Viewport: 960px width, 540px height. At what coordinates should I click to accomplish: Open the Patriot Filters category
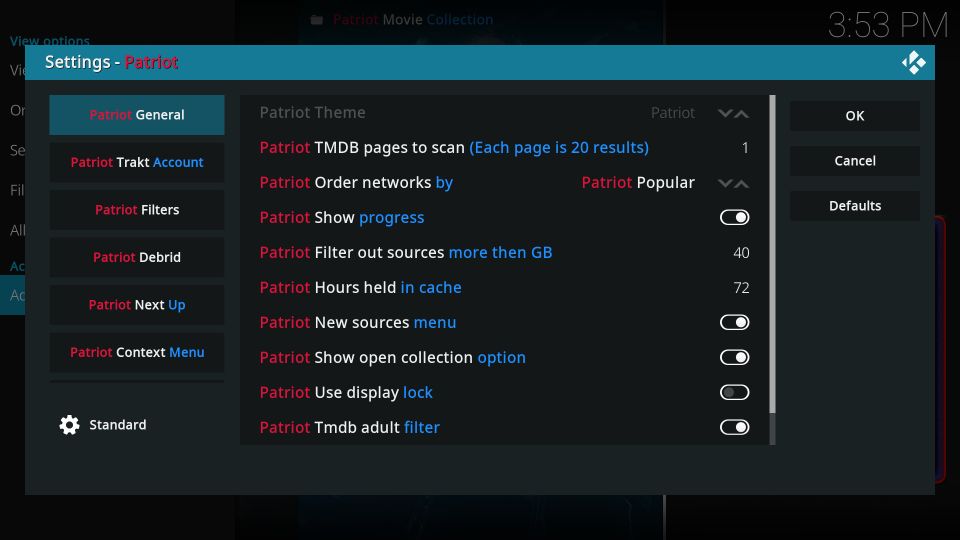137,209
